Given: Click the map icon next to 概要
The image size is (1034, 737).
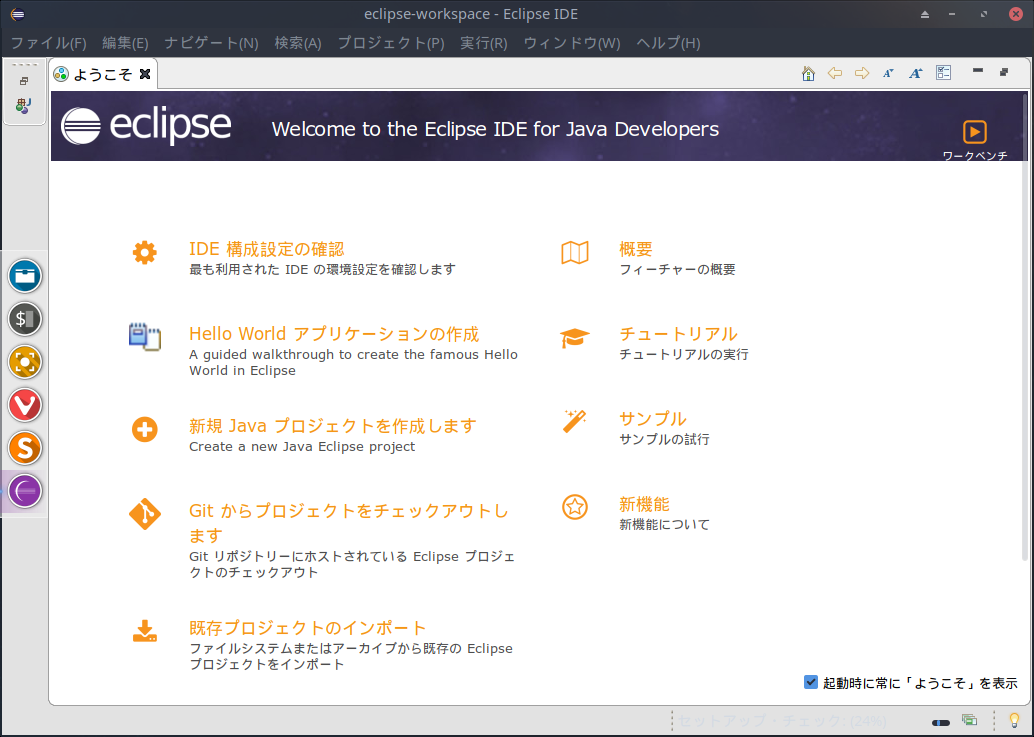Looking at the screenshot, I should 575,252.
